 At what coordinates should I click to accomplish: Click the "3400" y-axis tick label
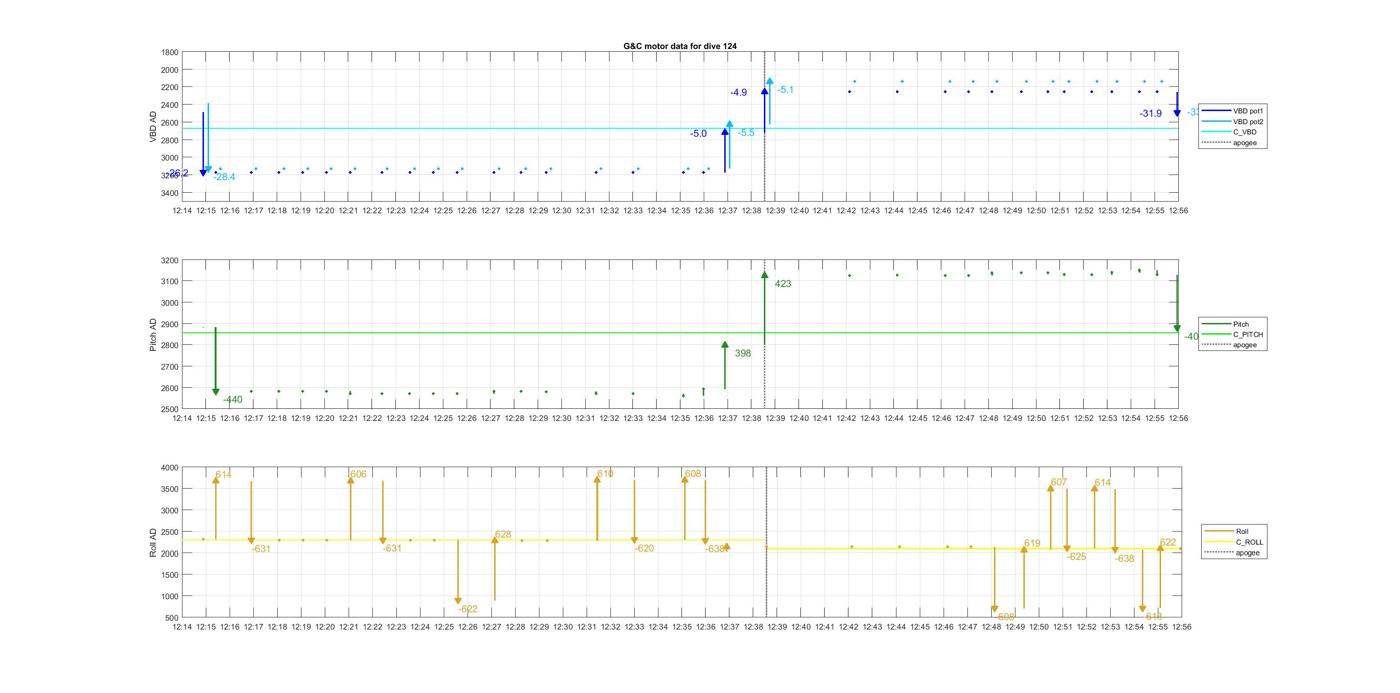[x=170, y=193]
